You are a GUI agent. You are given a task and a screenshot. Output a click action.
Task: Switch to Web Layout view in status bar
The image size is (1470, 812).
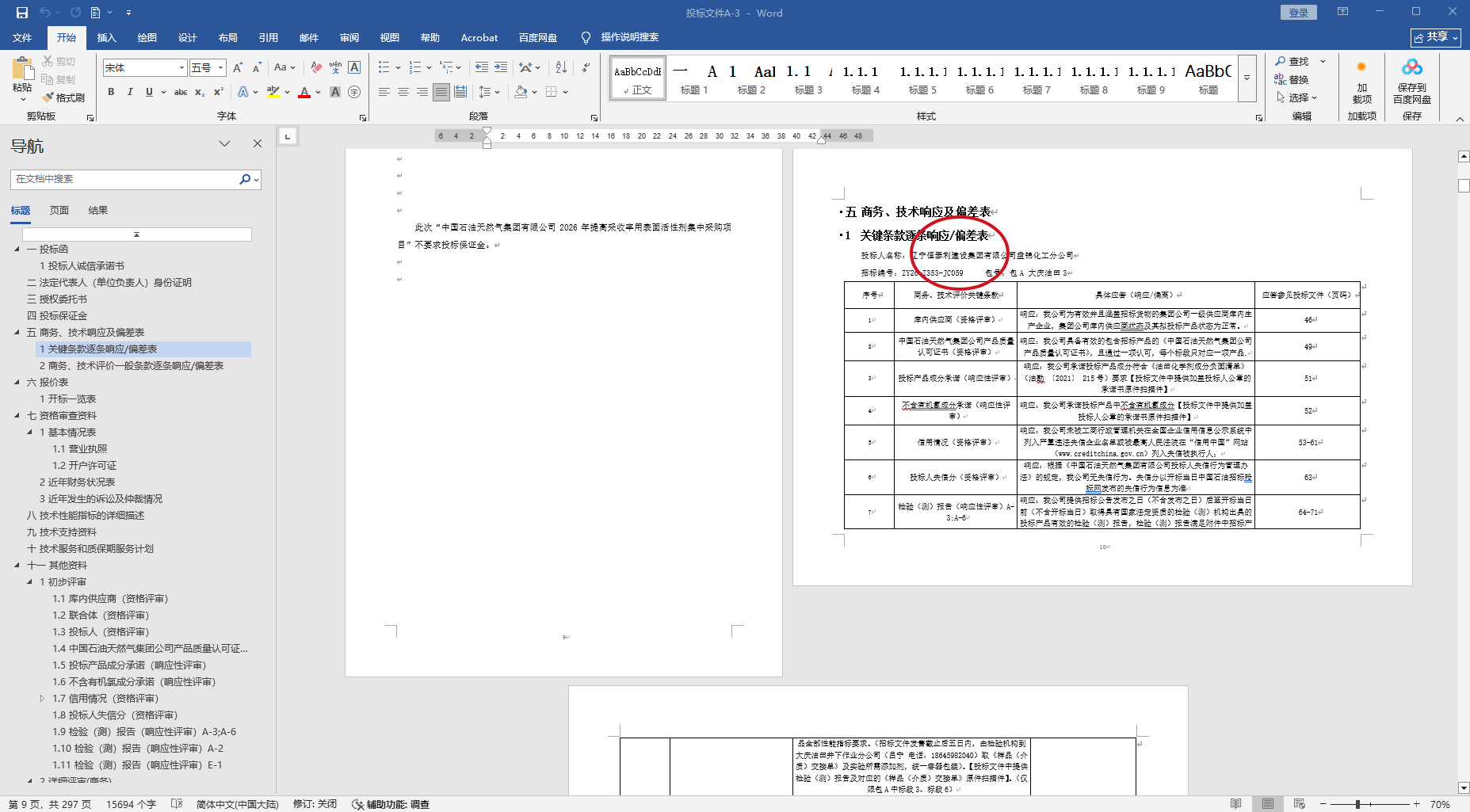tap(1299, 804)
